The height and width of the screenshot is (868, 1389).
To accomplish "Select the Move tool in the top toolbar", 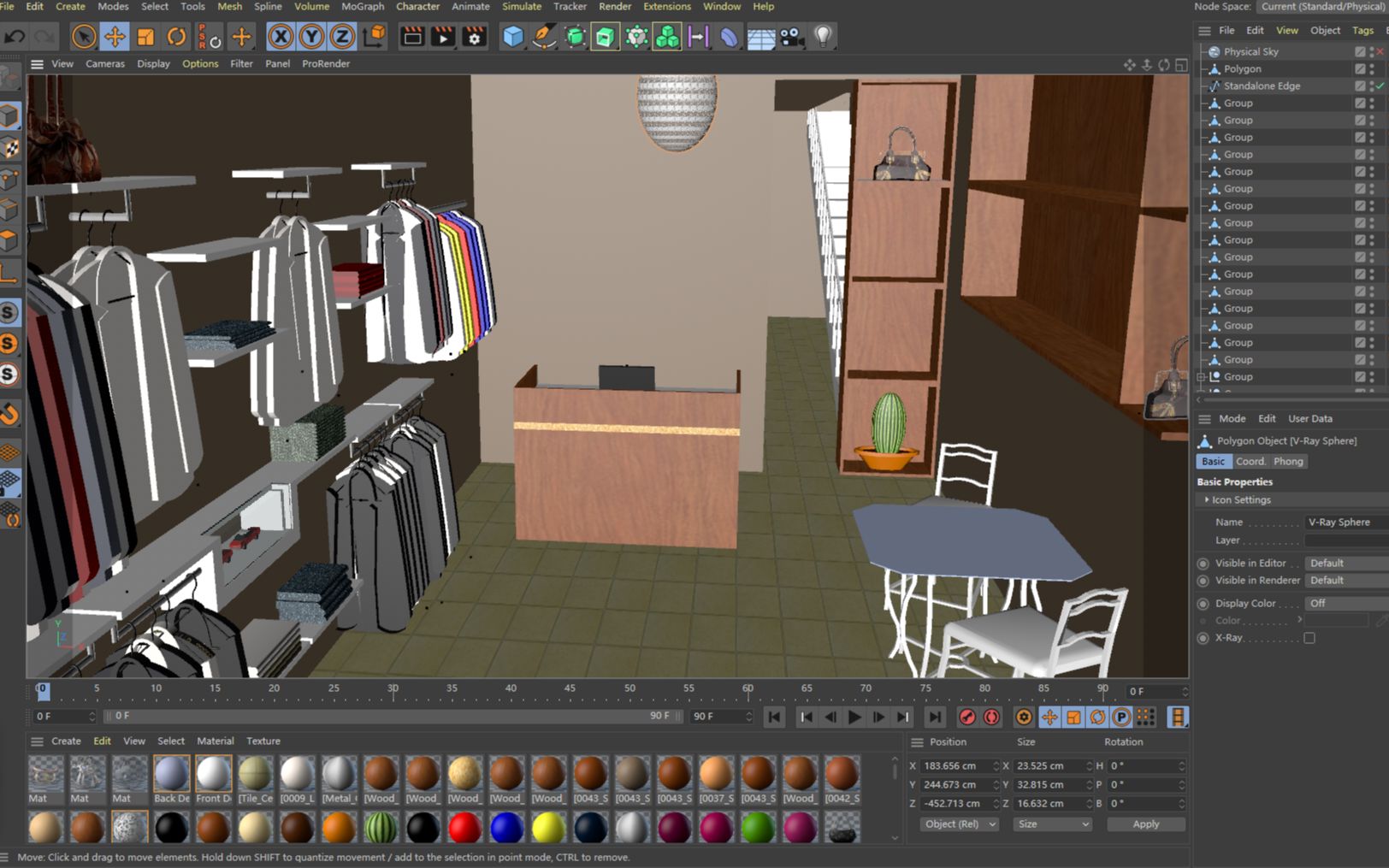I will tap(115, 36).
